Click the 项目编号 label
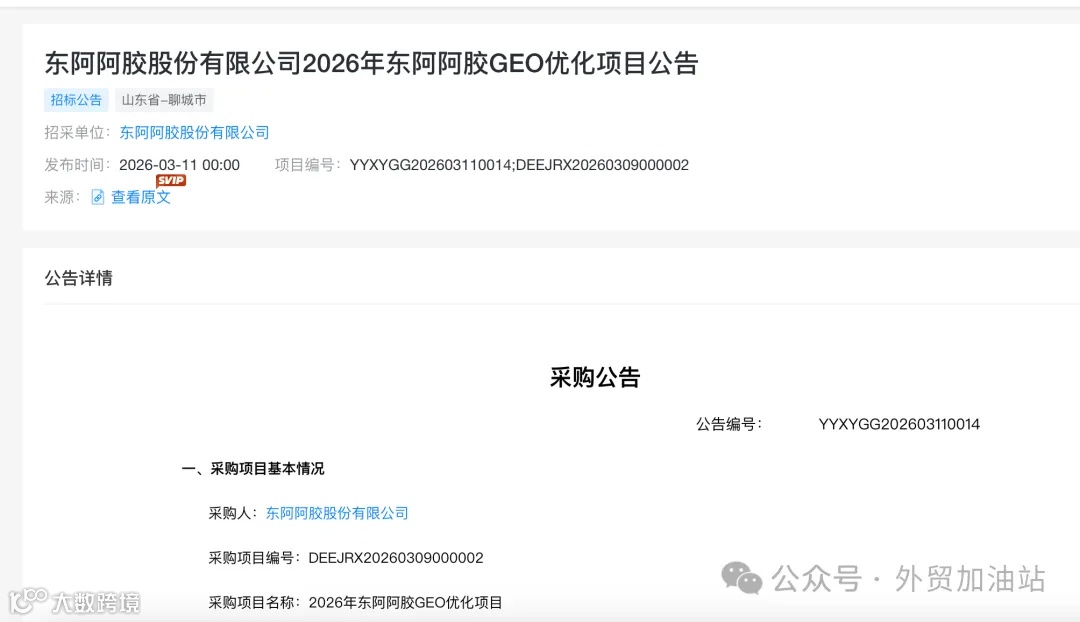The width and height of the screenshot is (1080, 622). point(307,165)
